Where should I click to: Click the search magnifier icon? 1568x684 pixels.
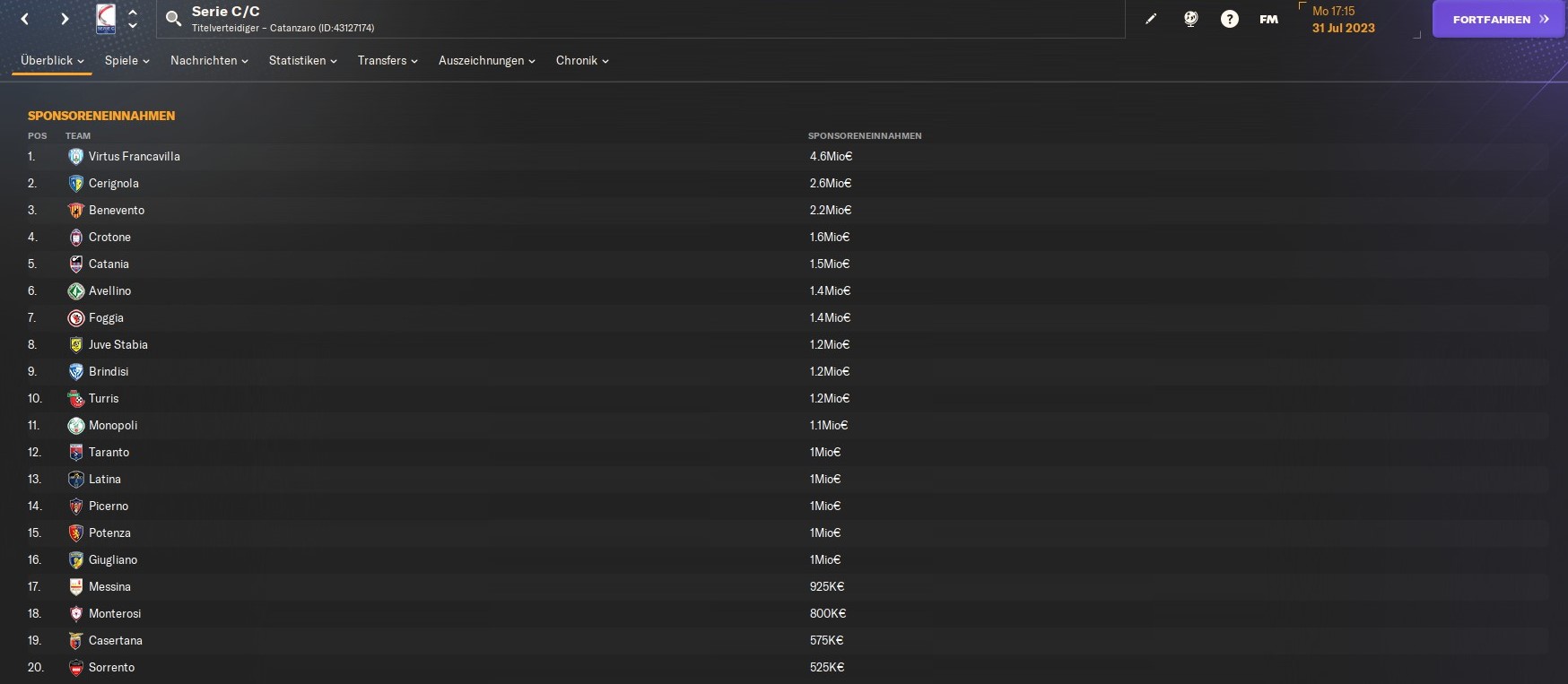click(174, 18)
